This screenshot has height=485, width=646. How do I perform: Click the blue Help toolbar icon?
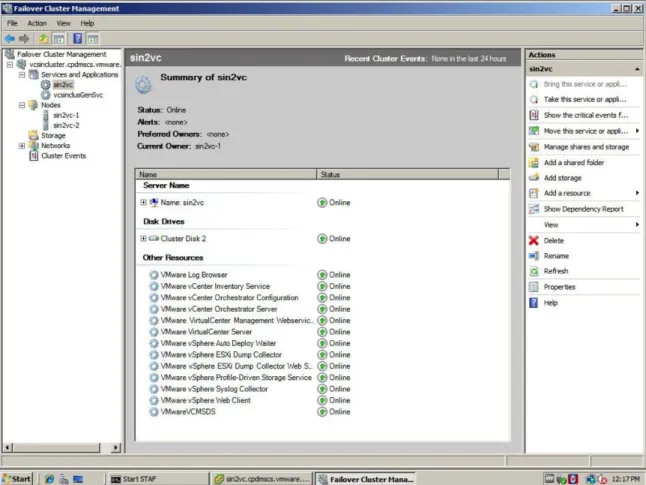[77, 39]
